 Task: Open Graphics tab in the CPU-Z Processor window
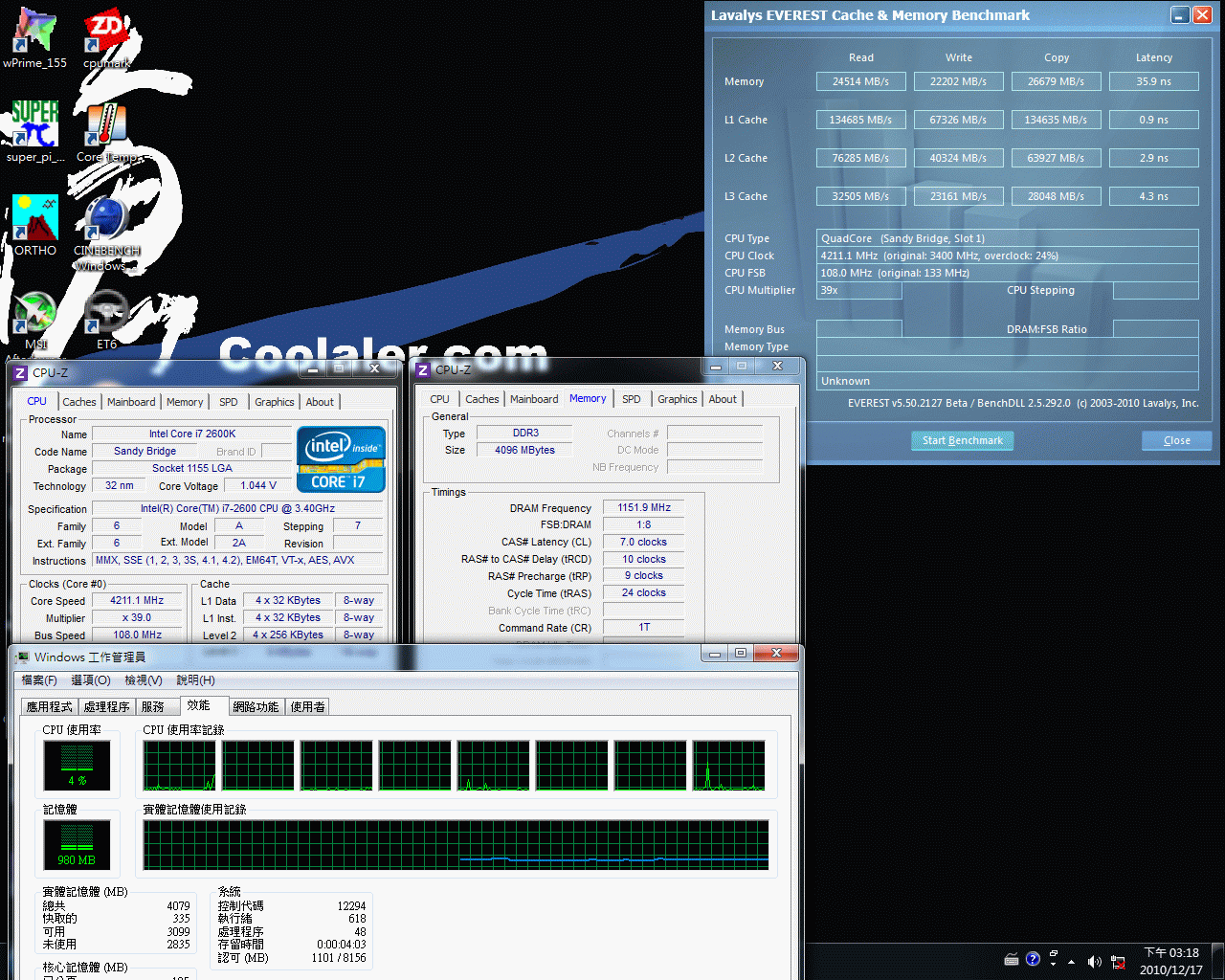(275, 402)
